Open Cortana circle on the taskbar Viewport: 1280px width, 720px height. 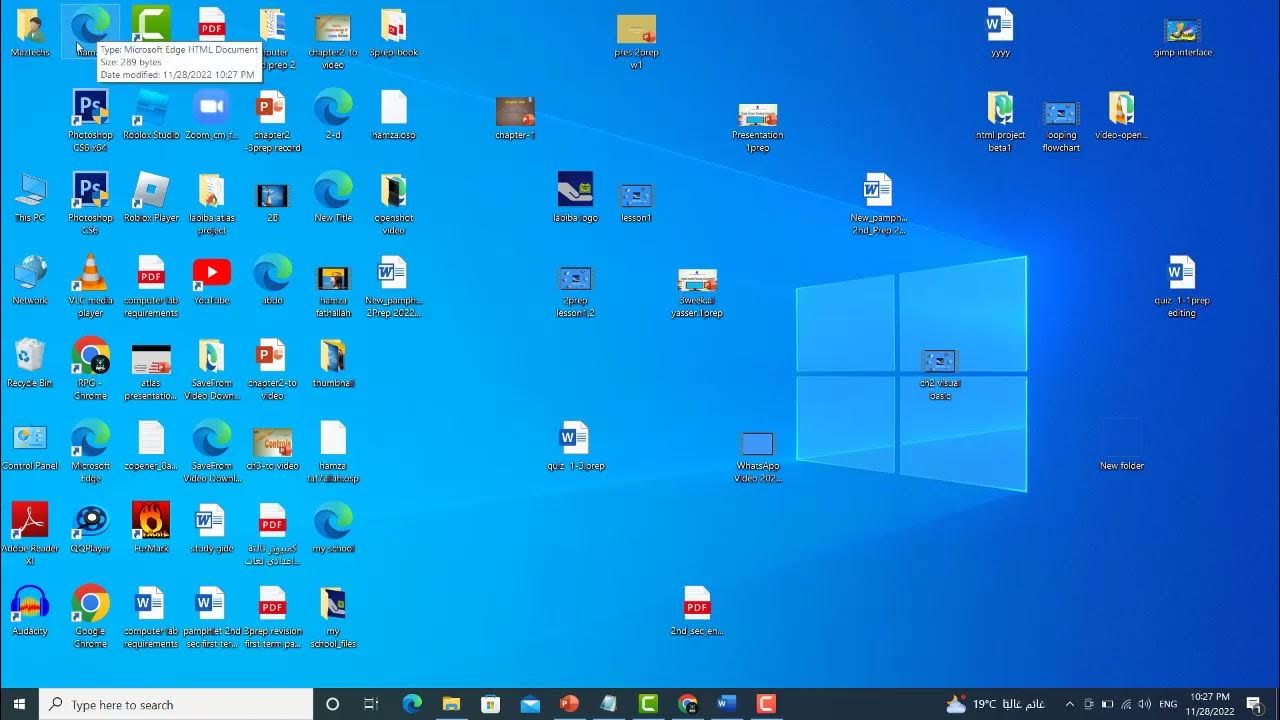coord(333,704)
